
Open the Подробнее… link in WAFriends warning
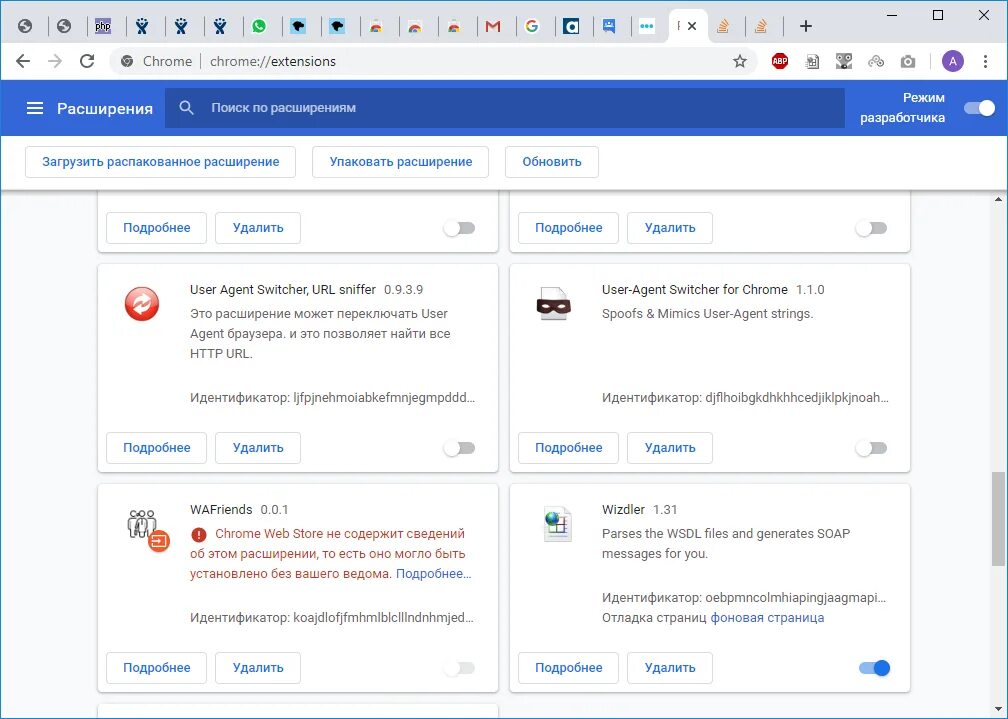[x=433, y=574]
